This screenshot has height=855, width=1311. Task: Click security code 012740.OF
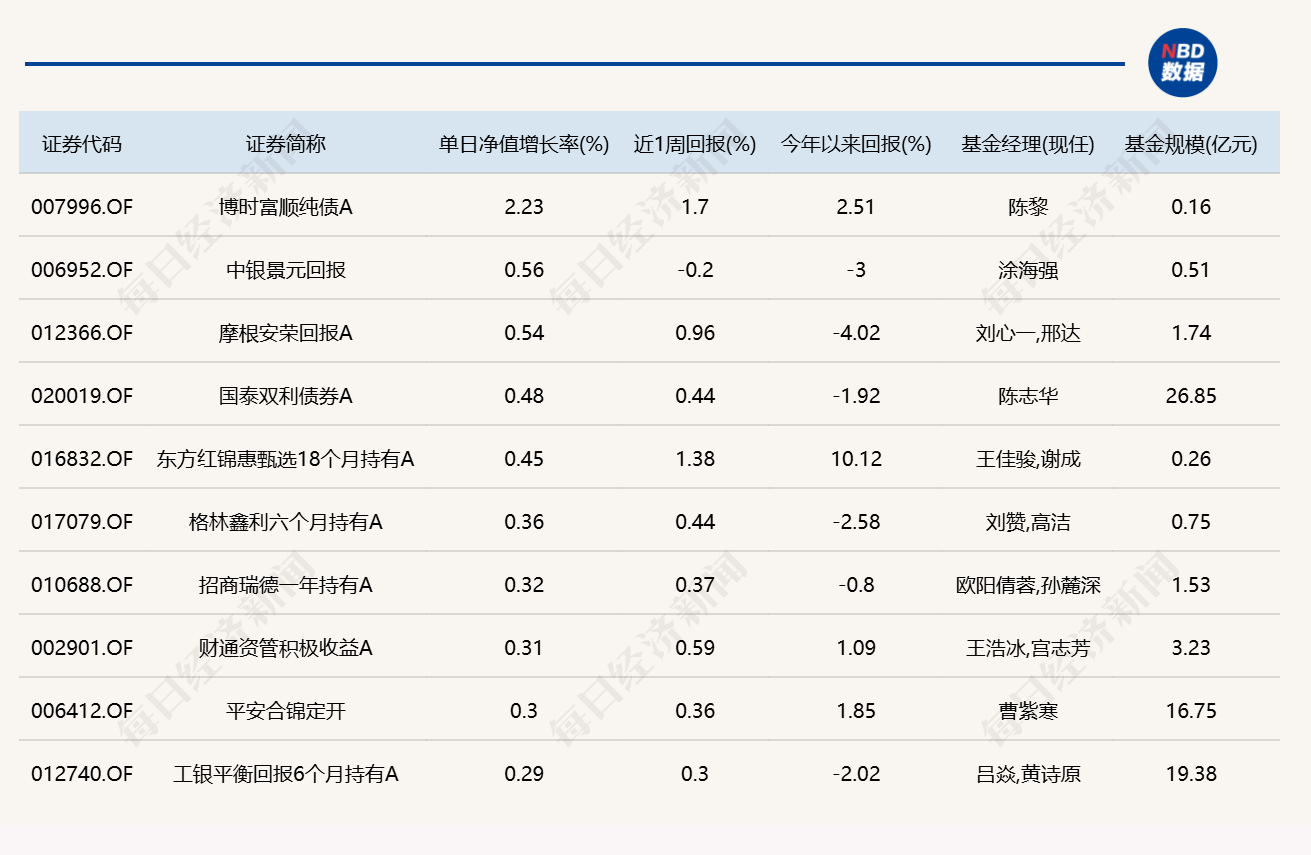pos(82,774)
